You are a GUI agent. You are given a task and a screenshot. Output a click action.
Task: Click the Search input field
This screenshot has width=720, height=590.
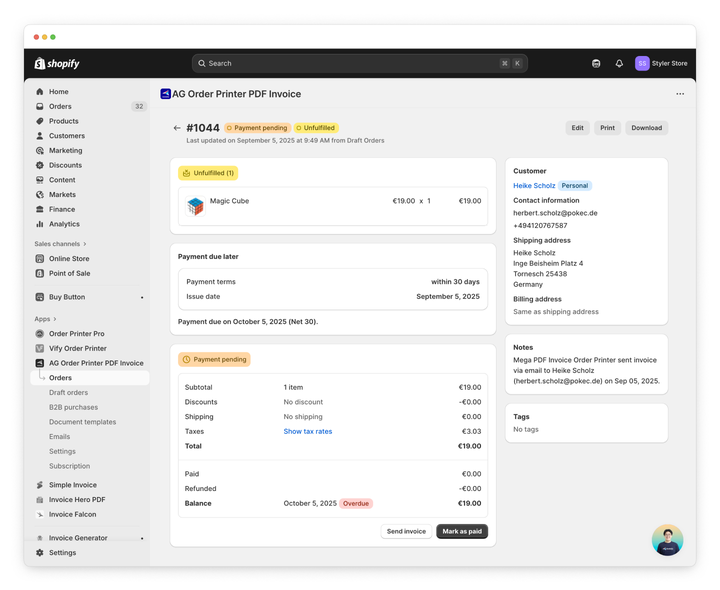pyautogui.click(x=350, y=63)
